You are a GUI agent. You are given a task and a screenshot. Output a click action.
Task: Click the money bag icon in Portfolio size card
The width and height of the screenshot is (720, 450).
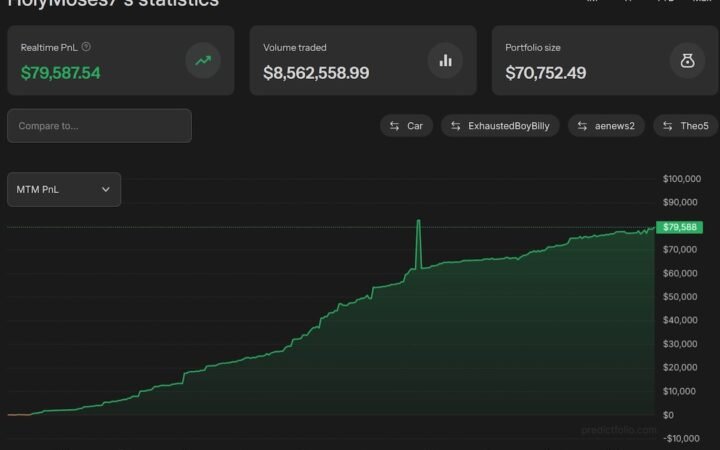[687, 61]
